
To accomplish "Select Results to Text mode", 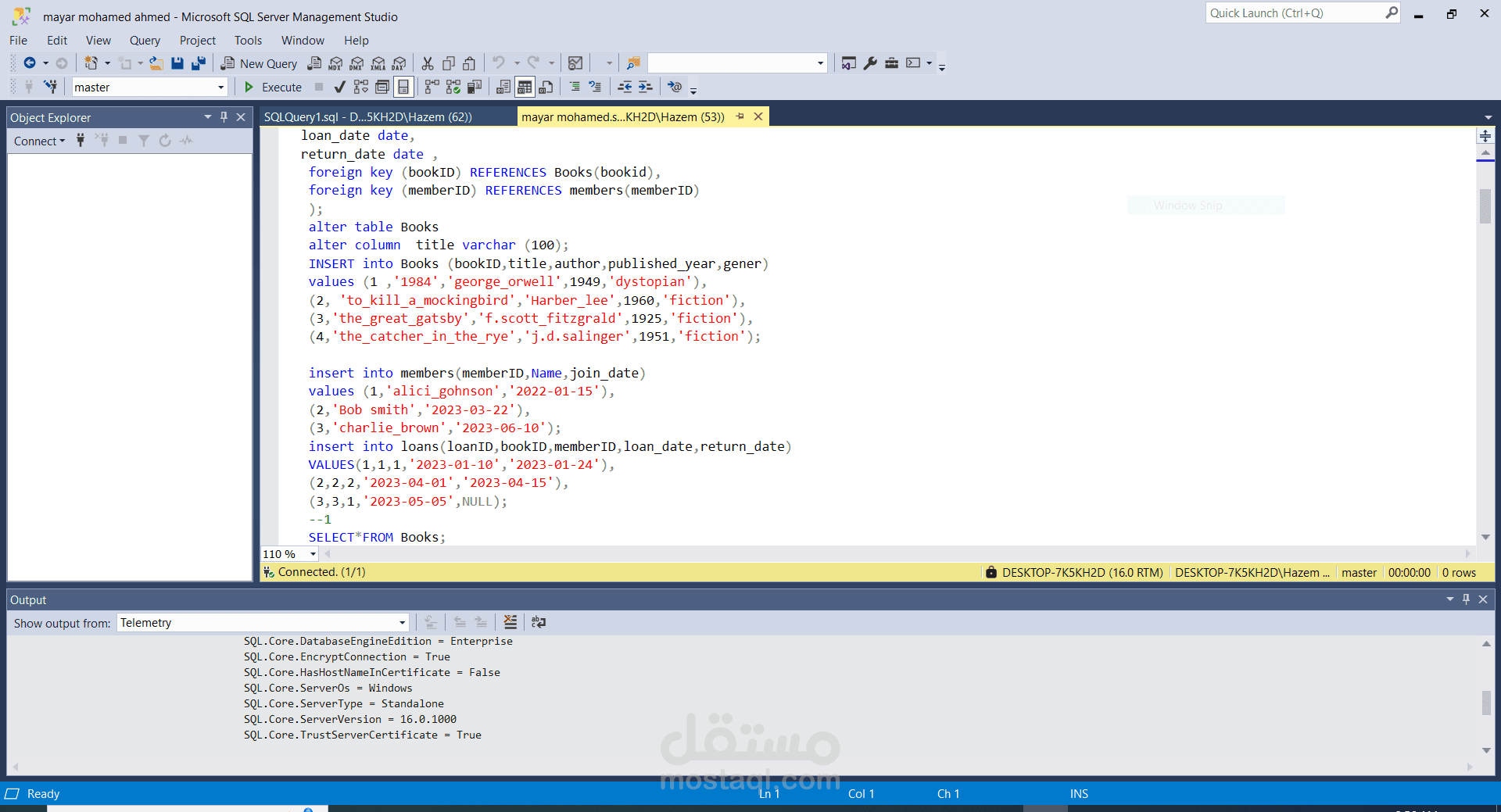I will coord(503,87).
